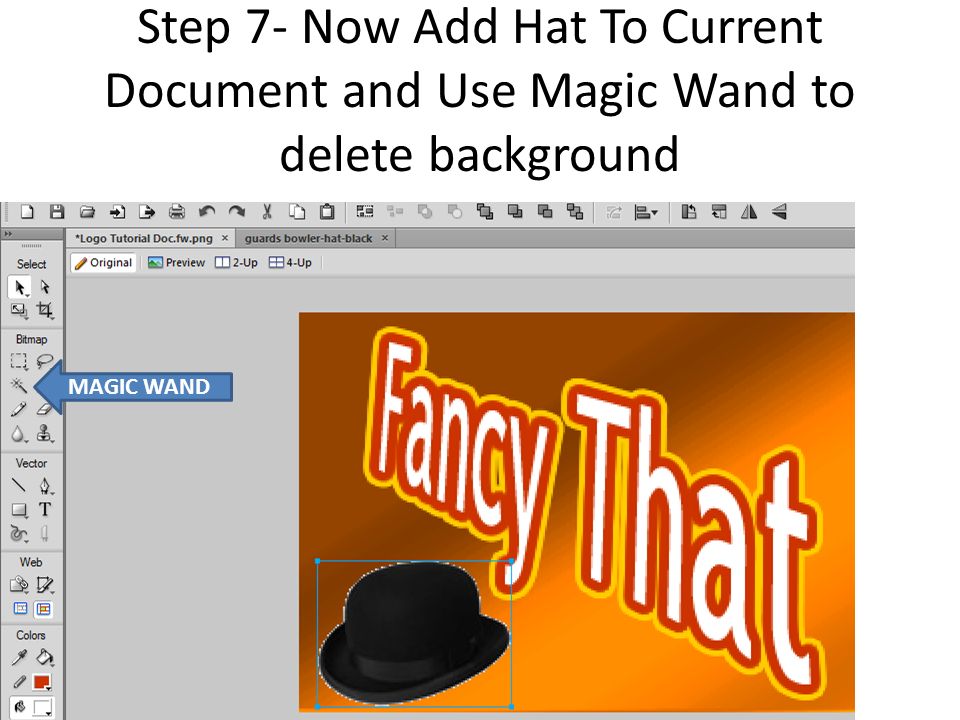Screen dimensions: 960x720
Task: Open the Align dropdown in toolbar
Action: point(646,212)
